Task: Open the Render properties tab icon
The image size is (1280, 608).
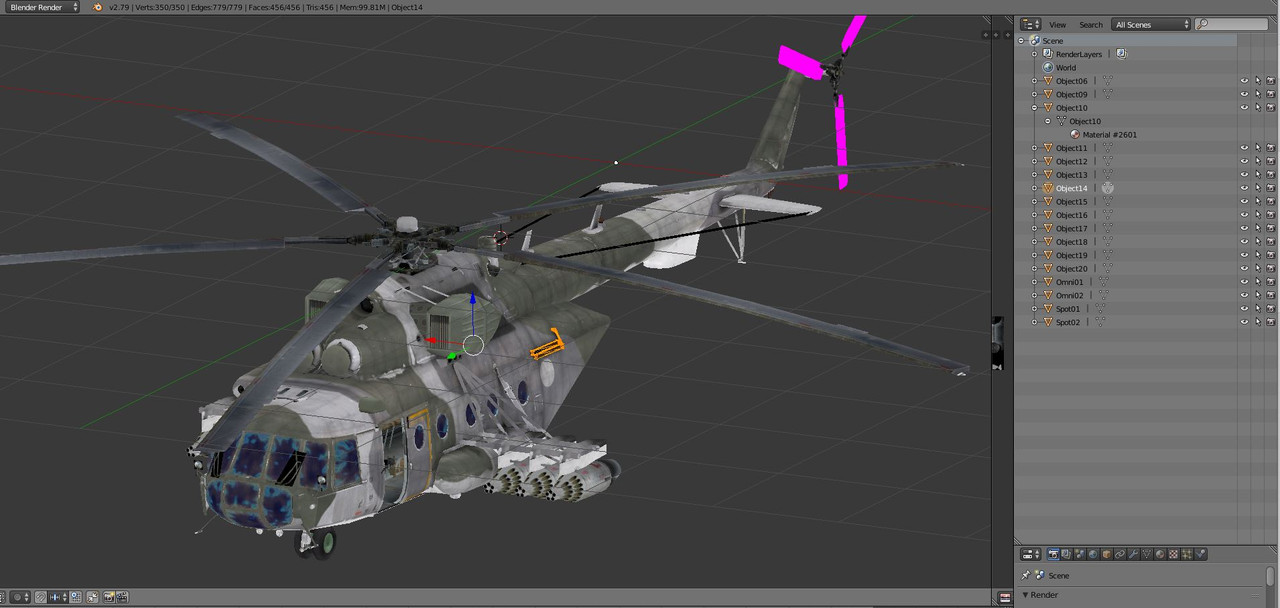Action: click(x=1053, y=554)
